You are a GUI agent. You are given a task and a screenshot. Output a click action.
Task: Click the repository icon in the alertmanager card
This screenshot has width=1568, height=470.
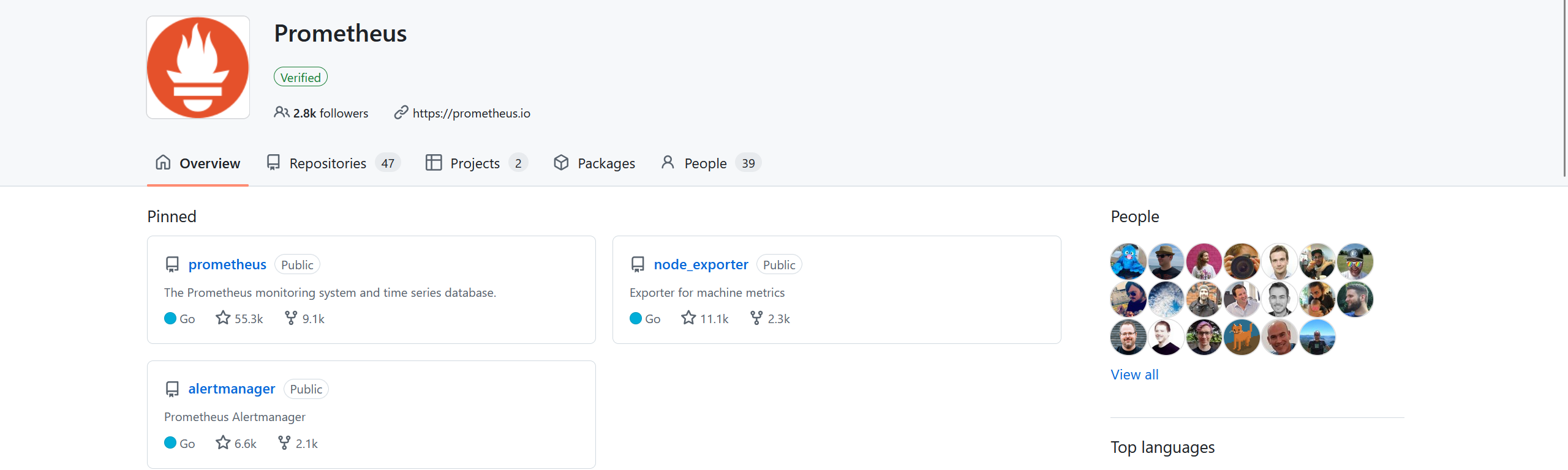(172, 389)
